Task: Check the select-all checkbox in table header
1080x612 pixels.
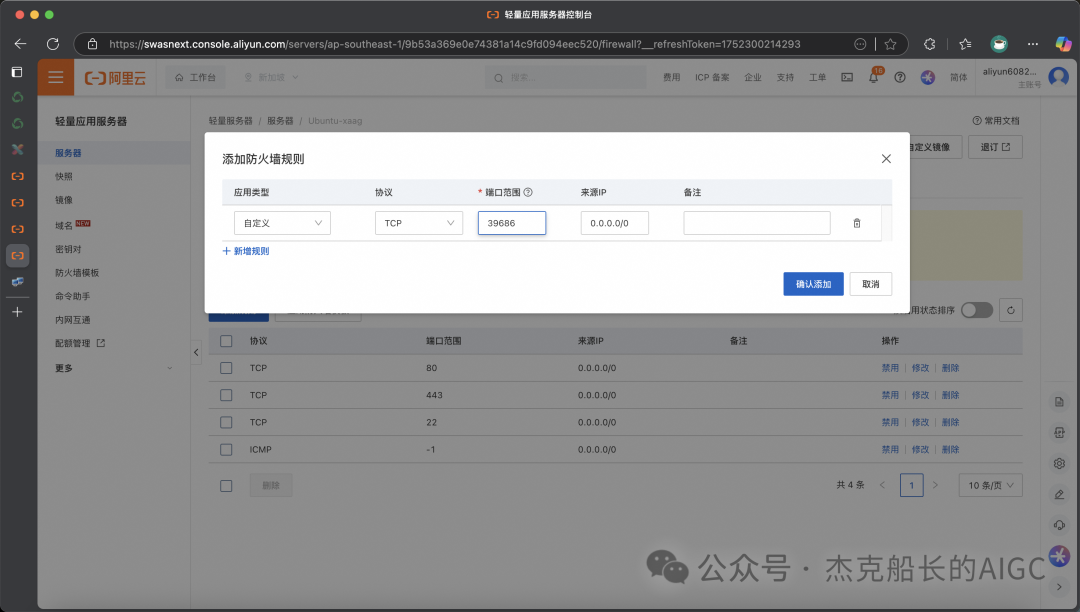Action: pos(226,341)
